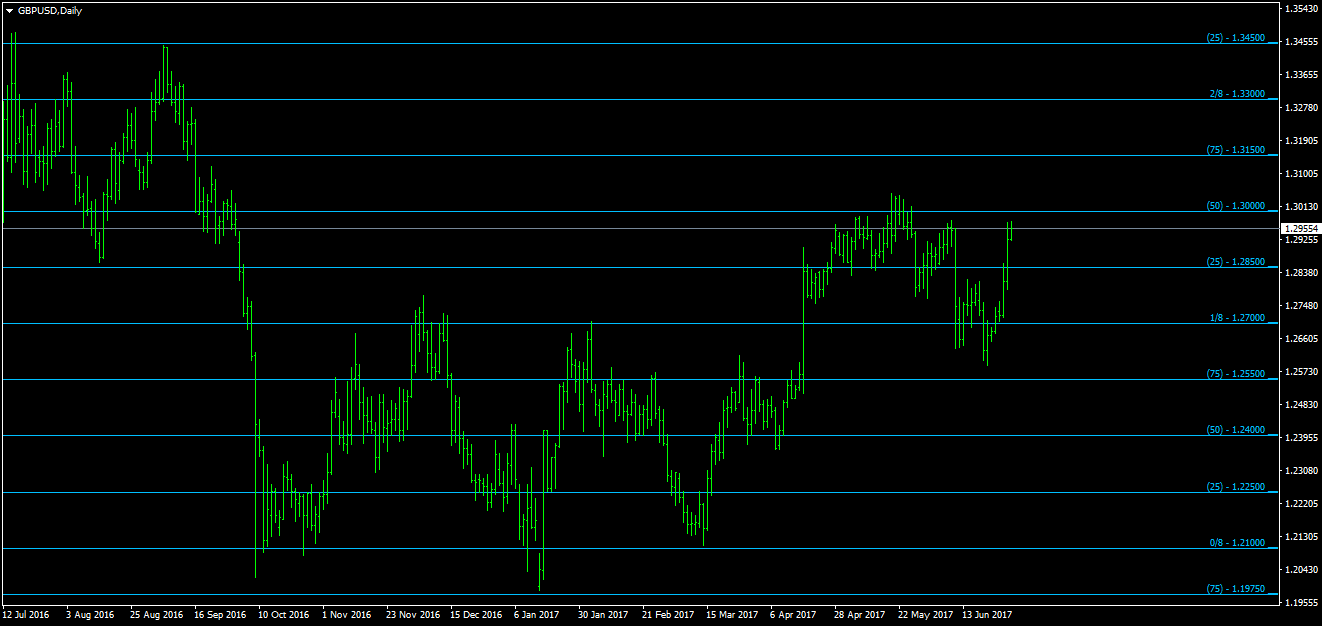Click the 28 Apr 2017 date label
Image resolution: width=1322 pixels, height=626 pixels.
click(x=860, y=615)
